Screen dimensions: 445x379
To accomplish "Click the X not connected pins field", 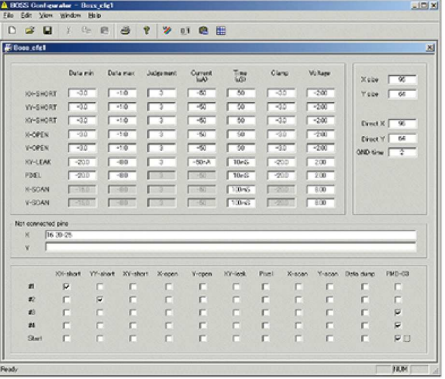I will tap(231, 235).
